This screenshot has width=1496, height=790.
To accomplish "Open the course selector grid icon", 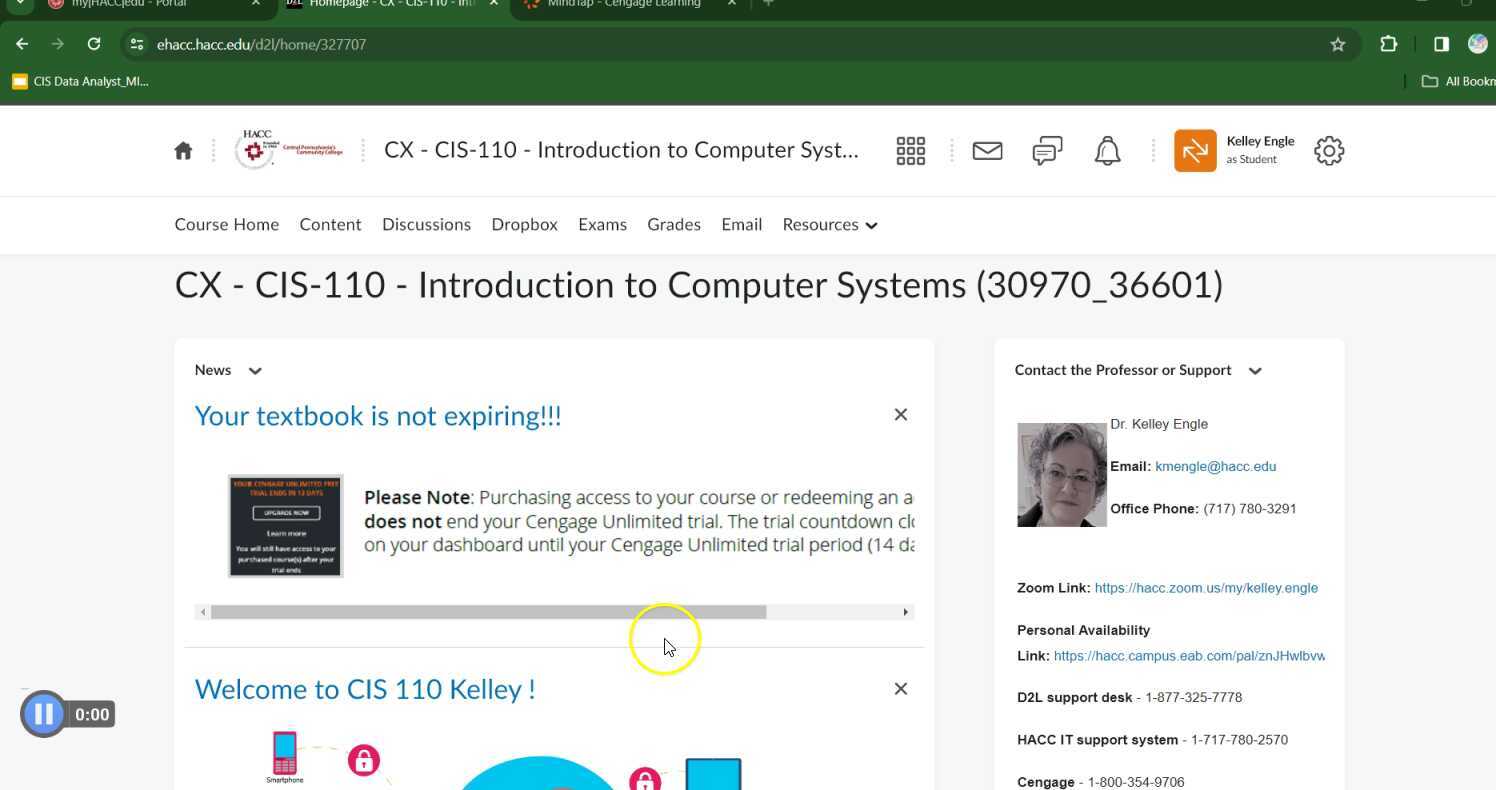I will (910, 150).
